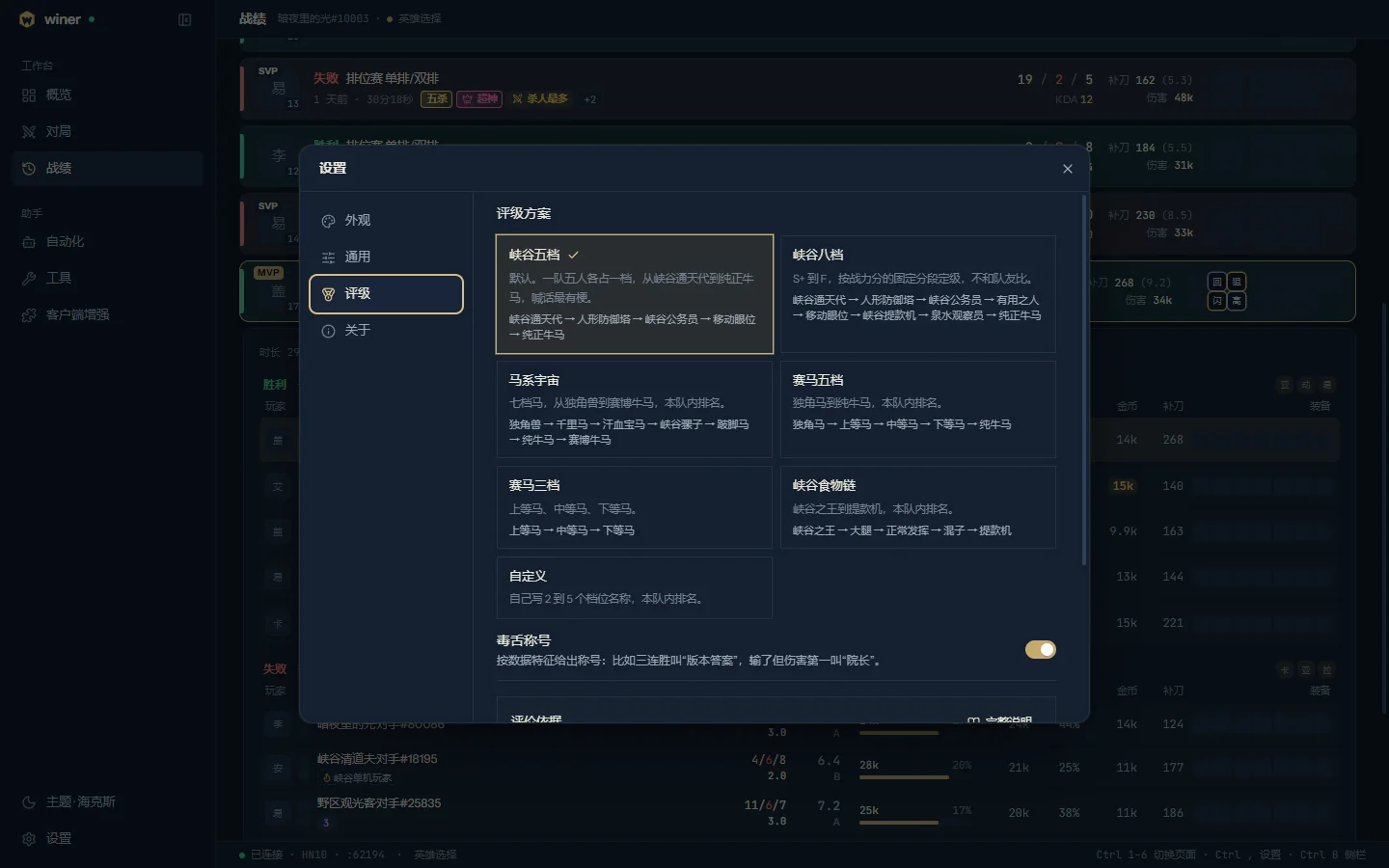This screenshot has height=868, width=1389.
Task: Click the 15k gold value highlighted in yellow
Action: (1123, 486)
